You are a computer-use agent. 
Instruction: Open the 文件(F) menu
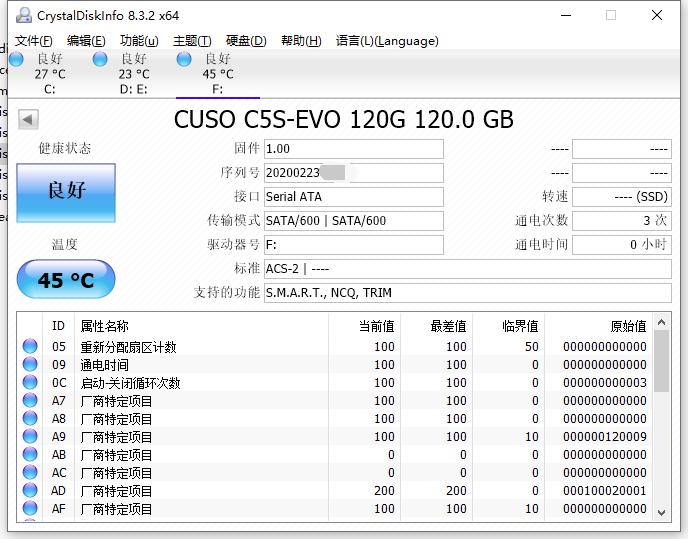pos(34,41)
